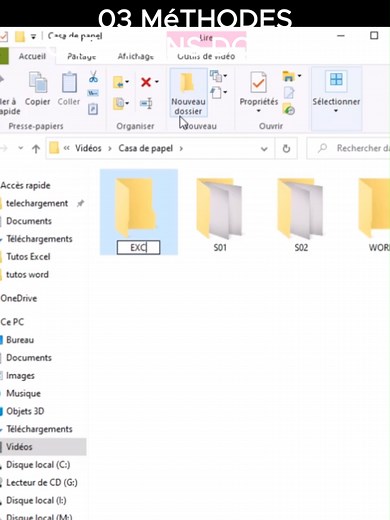This screenshot has width=390, height=520.
Task: Refresh the current folder view
Action: pos(286,149)
